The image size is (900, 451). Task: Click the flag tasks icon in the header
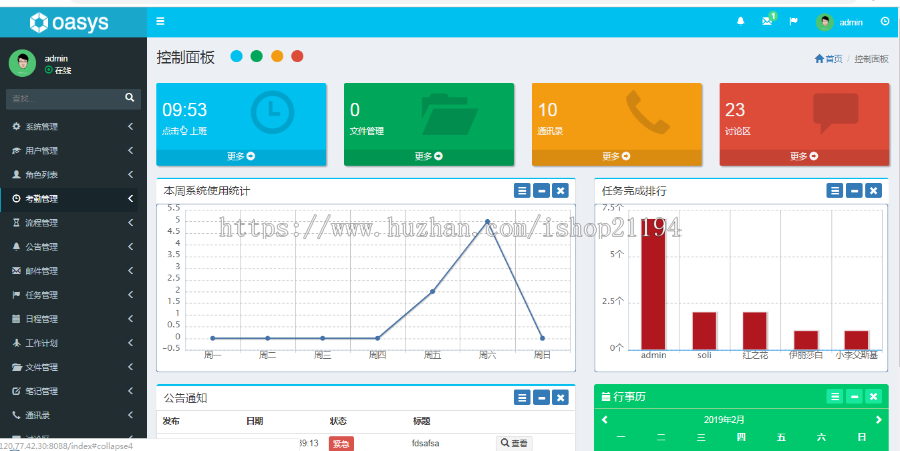point(793,21)
